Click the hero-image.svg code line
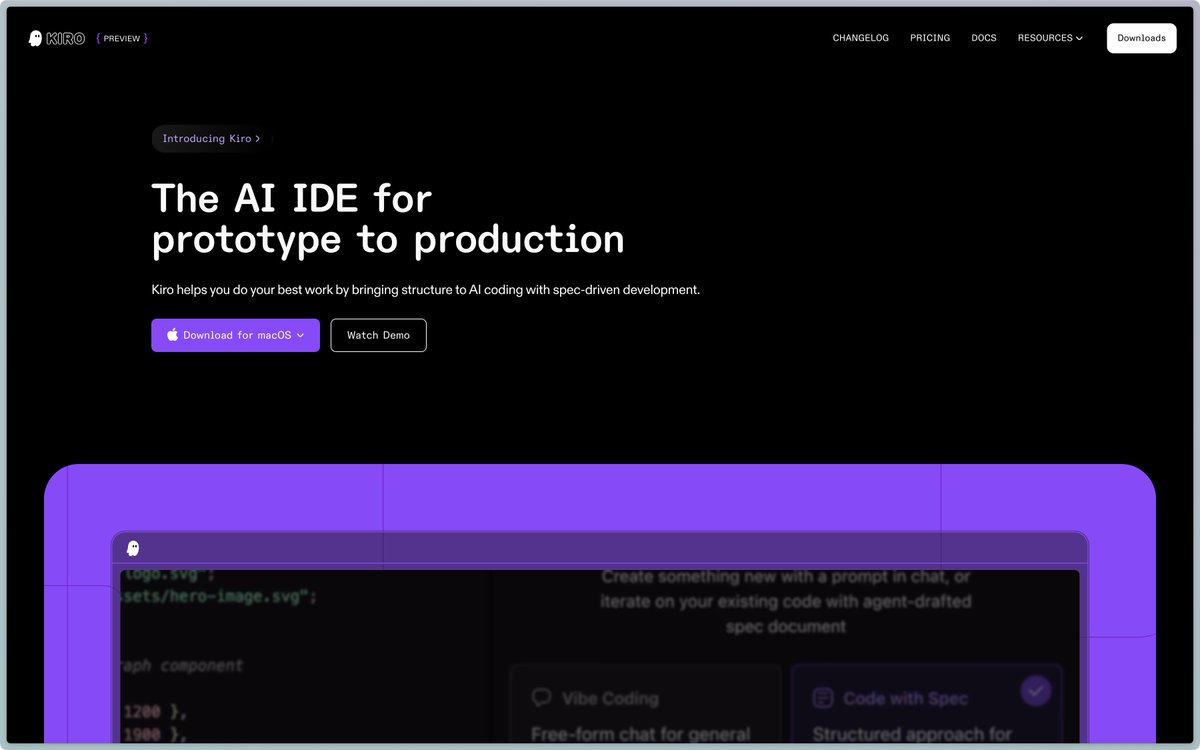This screenshot has width=1200, height=750. click(x=219, y=597)
